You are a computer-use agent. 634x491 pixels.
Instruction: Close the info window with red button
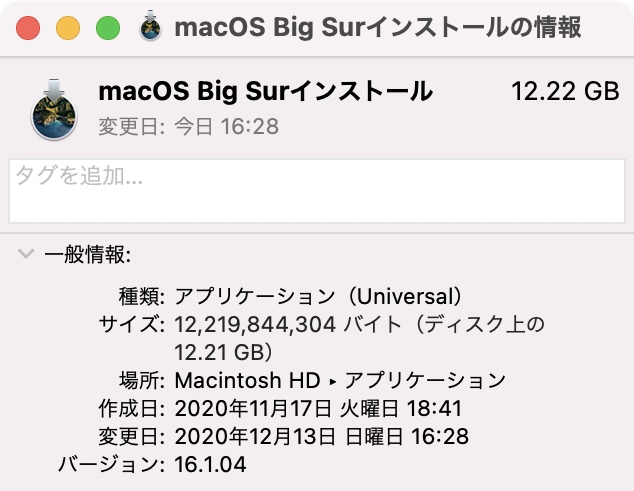tap(28, 28)
